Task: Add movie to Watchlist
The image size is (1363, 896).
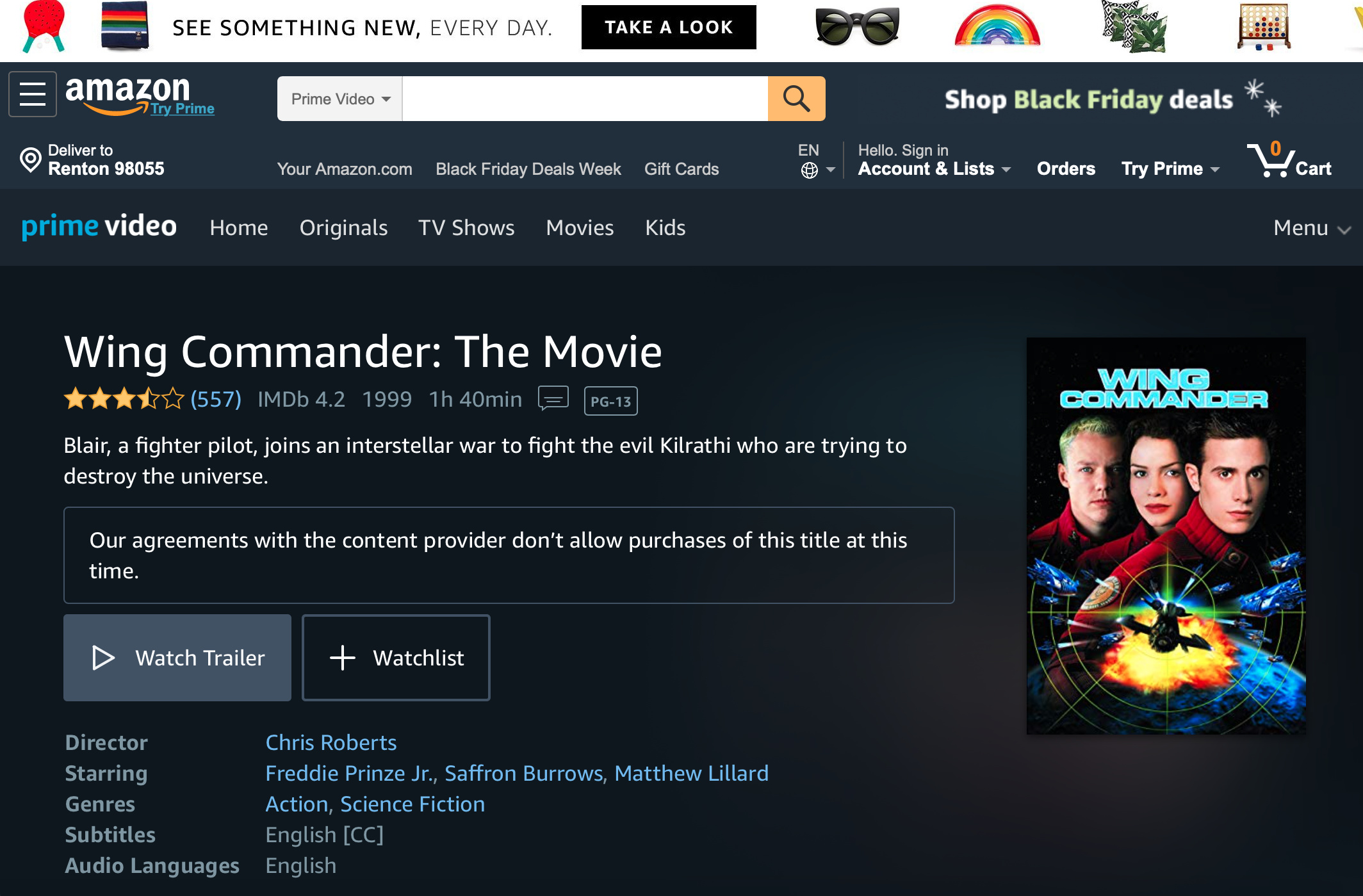Action: click(x=396, y=658)
